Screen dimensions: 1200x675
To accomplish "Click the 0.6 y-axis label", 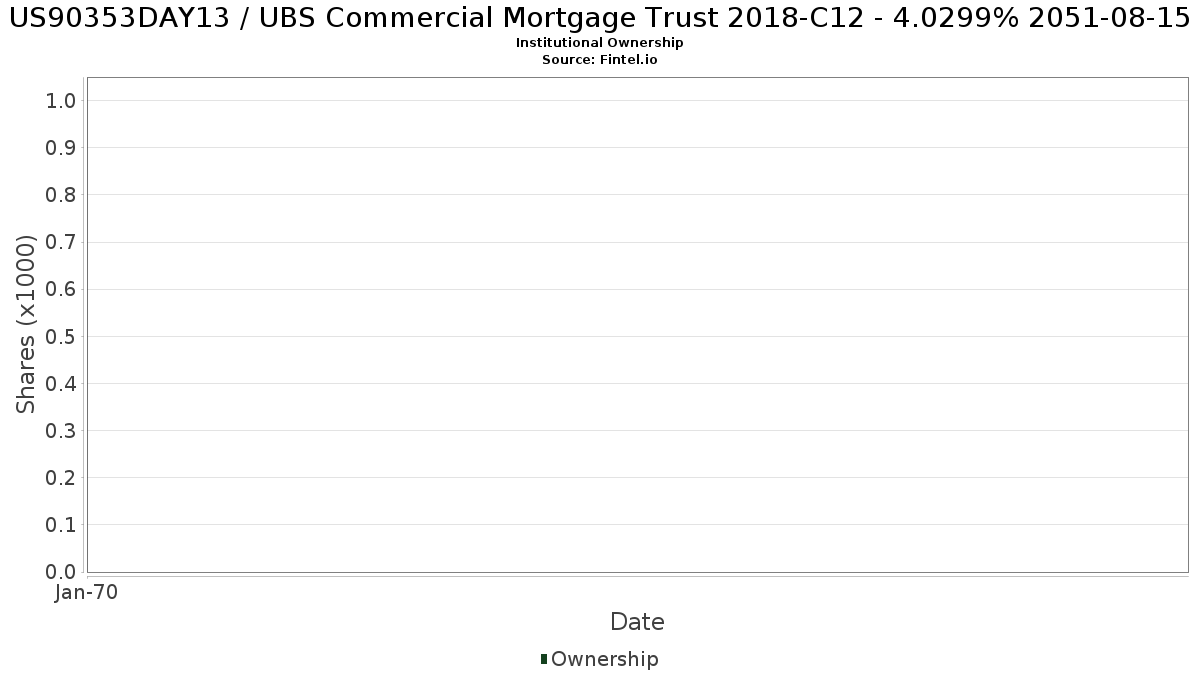I will (x=61, y=289).
